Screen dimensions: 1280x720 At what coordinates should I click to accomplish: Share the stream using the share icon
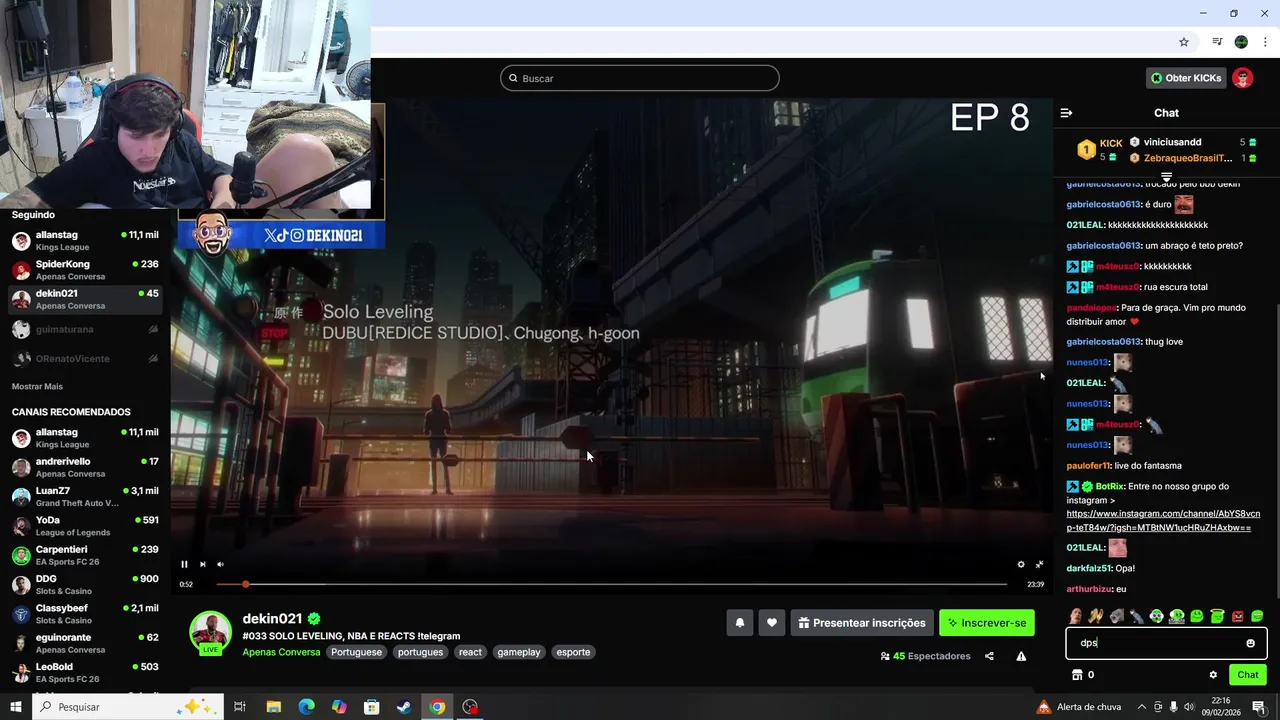(x=989, y=656)
